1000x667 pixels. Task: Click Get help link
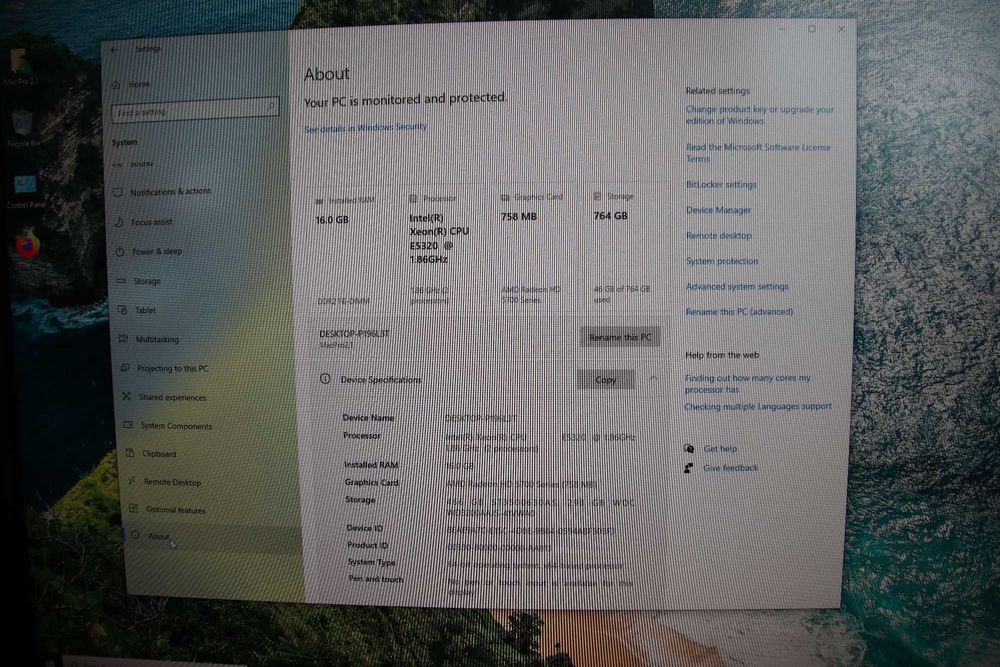pyautogui.click(x=720, y=449)
